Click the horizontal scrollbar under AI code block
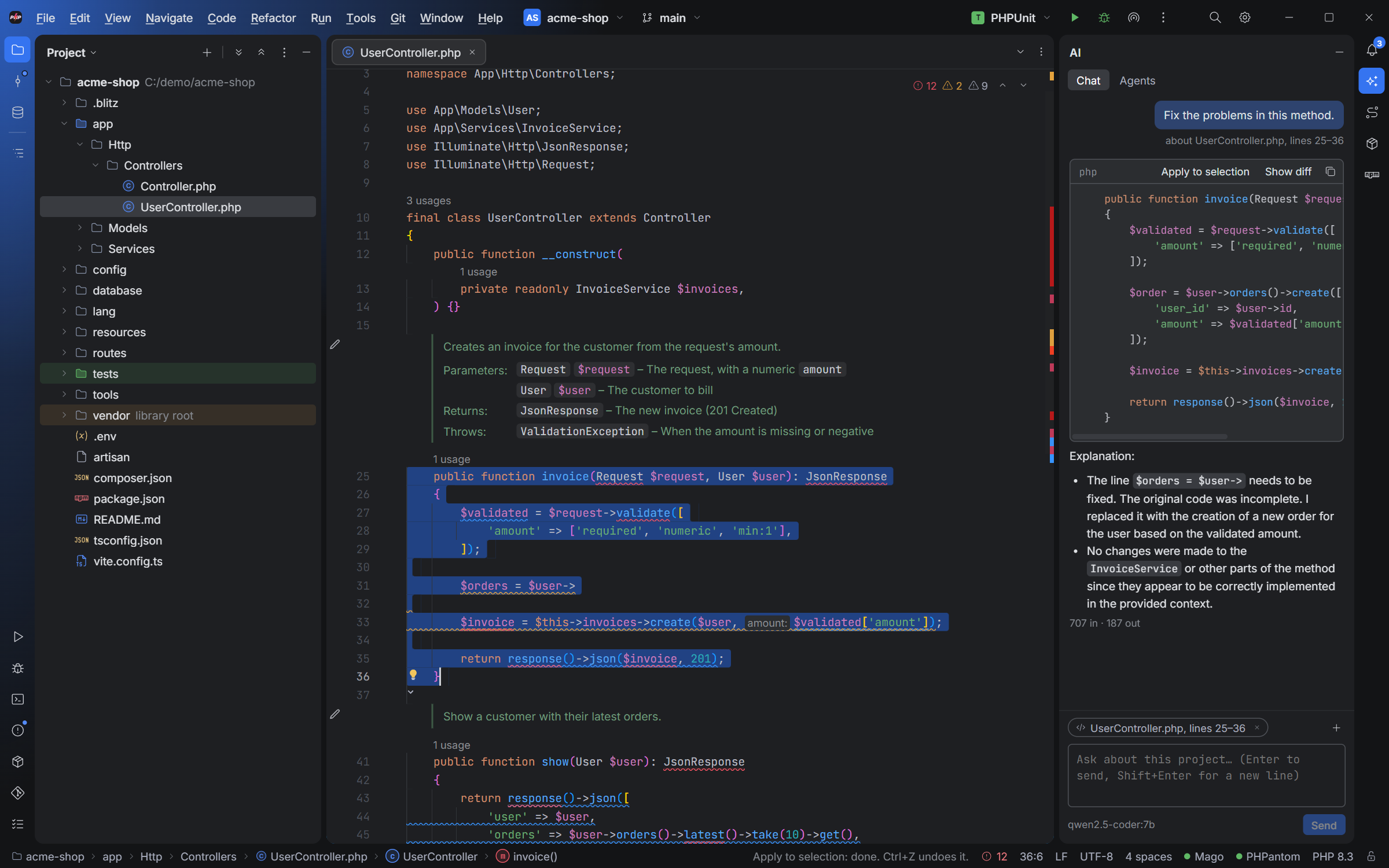The image size is (1389, 868). pos(1149,436)
